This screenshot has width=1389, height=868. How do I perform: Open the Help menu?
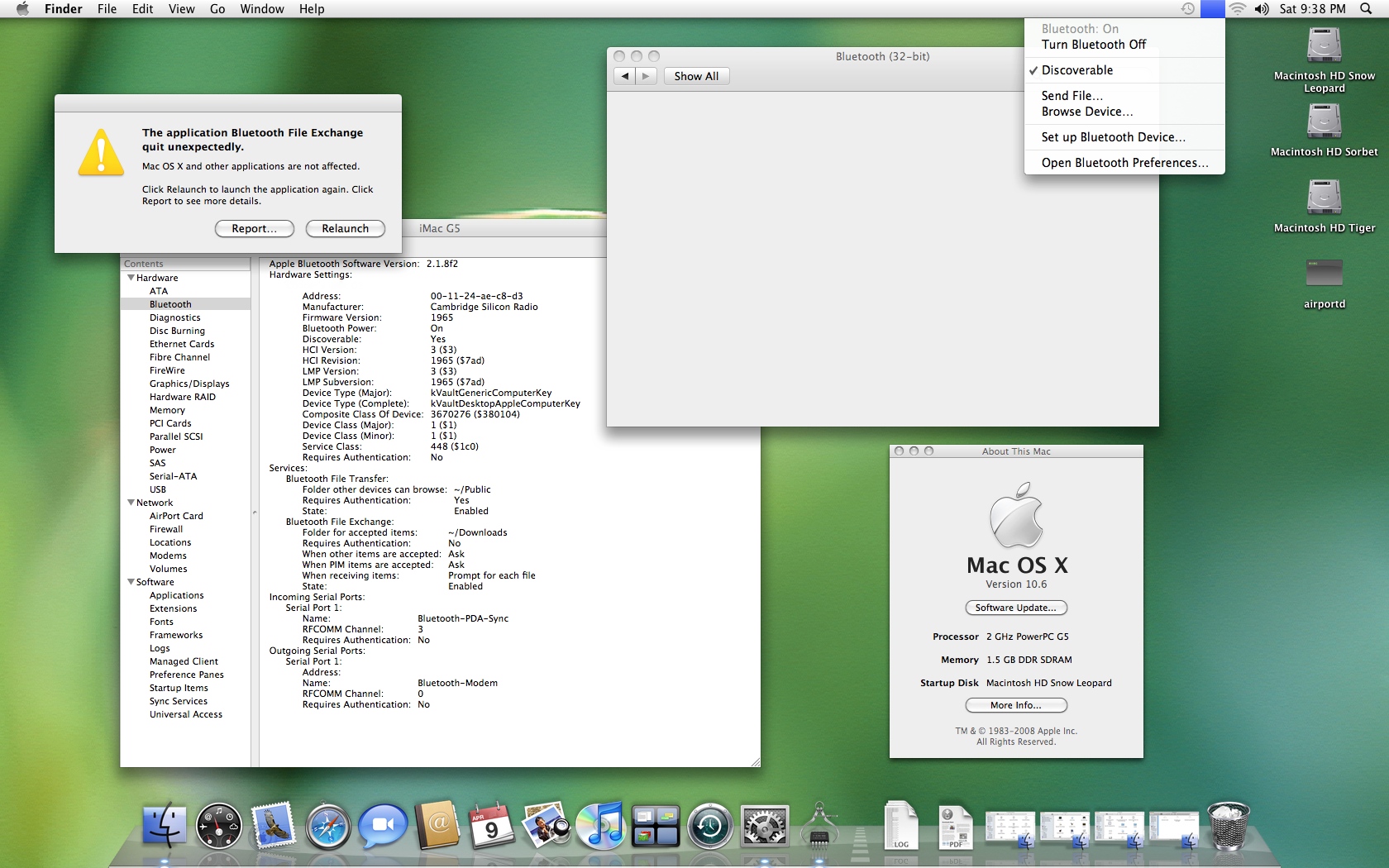click(312, 9)
